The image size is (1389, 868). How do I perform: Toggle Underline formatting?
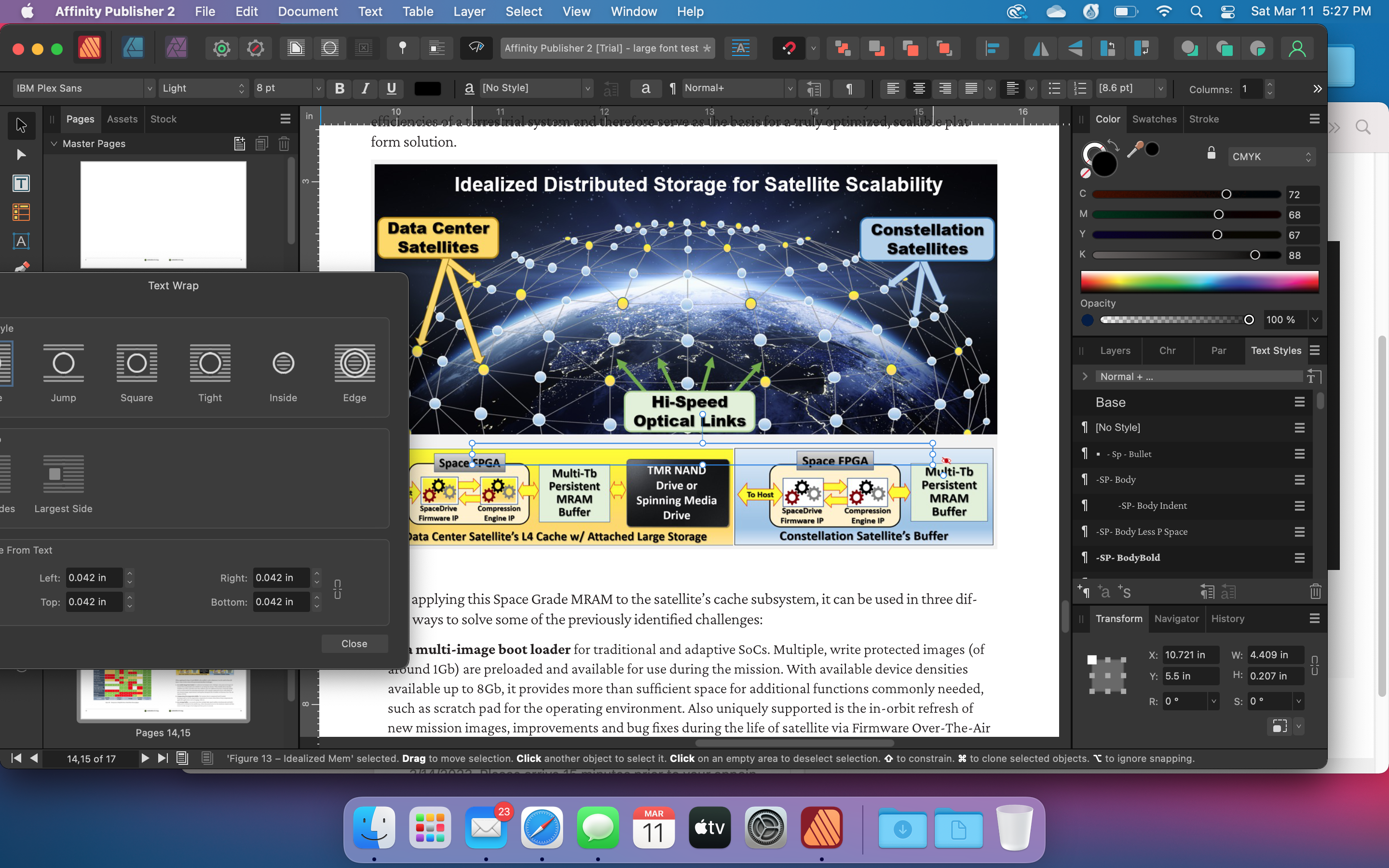(x=391, y=88)
